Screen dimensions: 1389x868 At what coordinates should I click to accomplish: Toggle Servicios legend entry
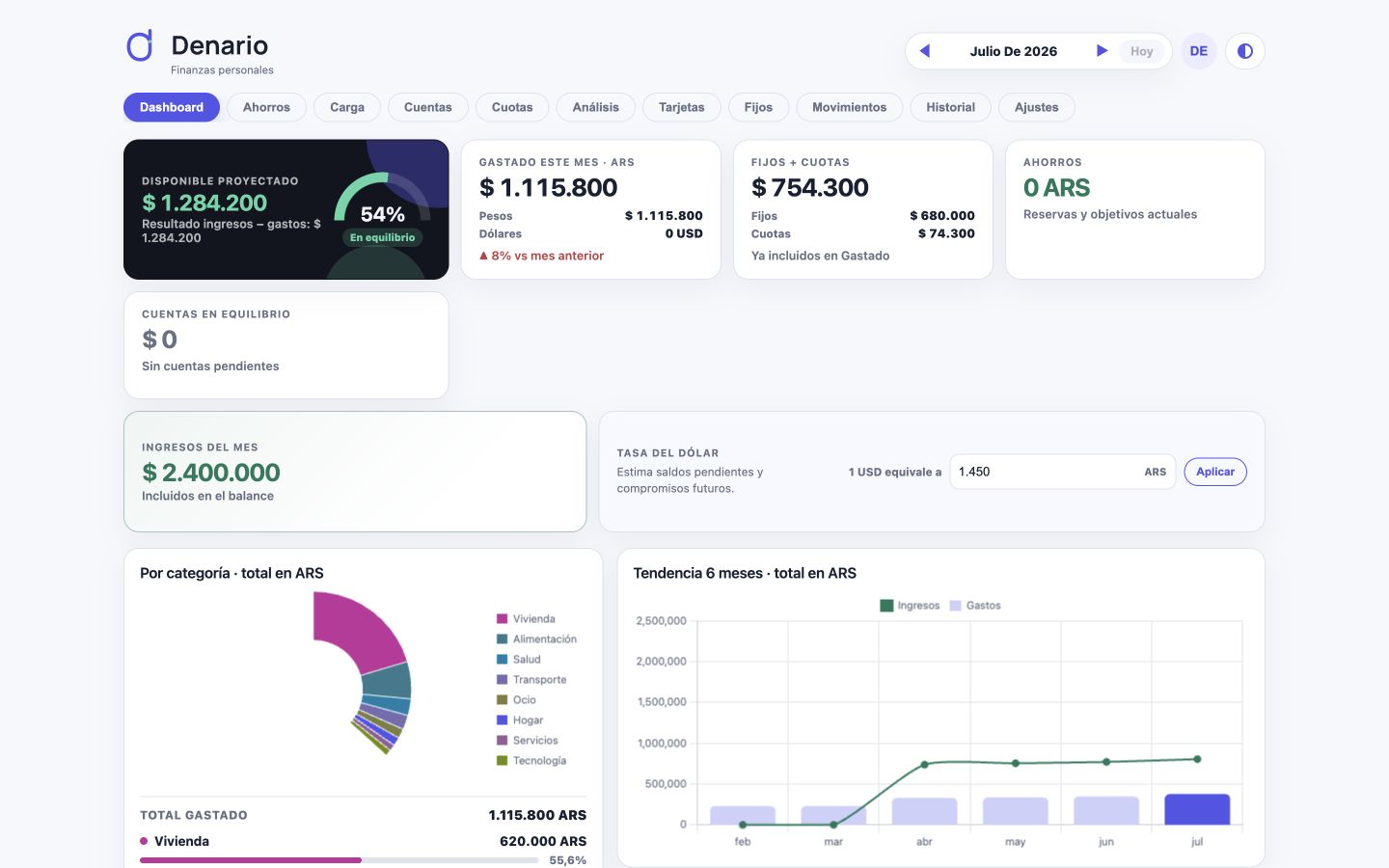pos(528,741)
